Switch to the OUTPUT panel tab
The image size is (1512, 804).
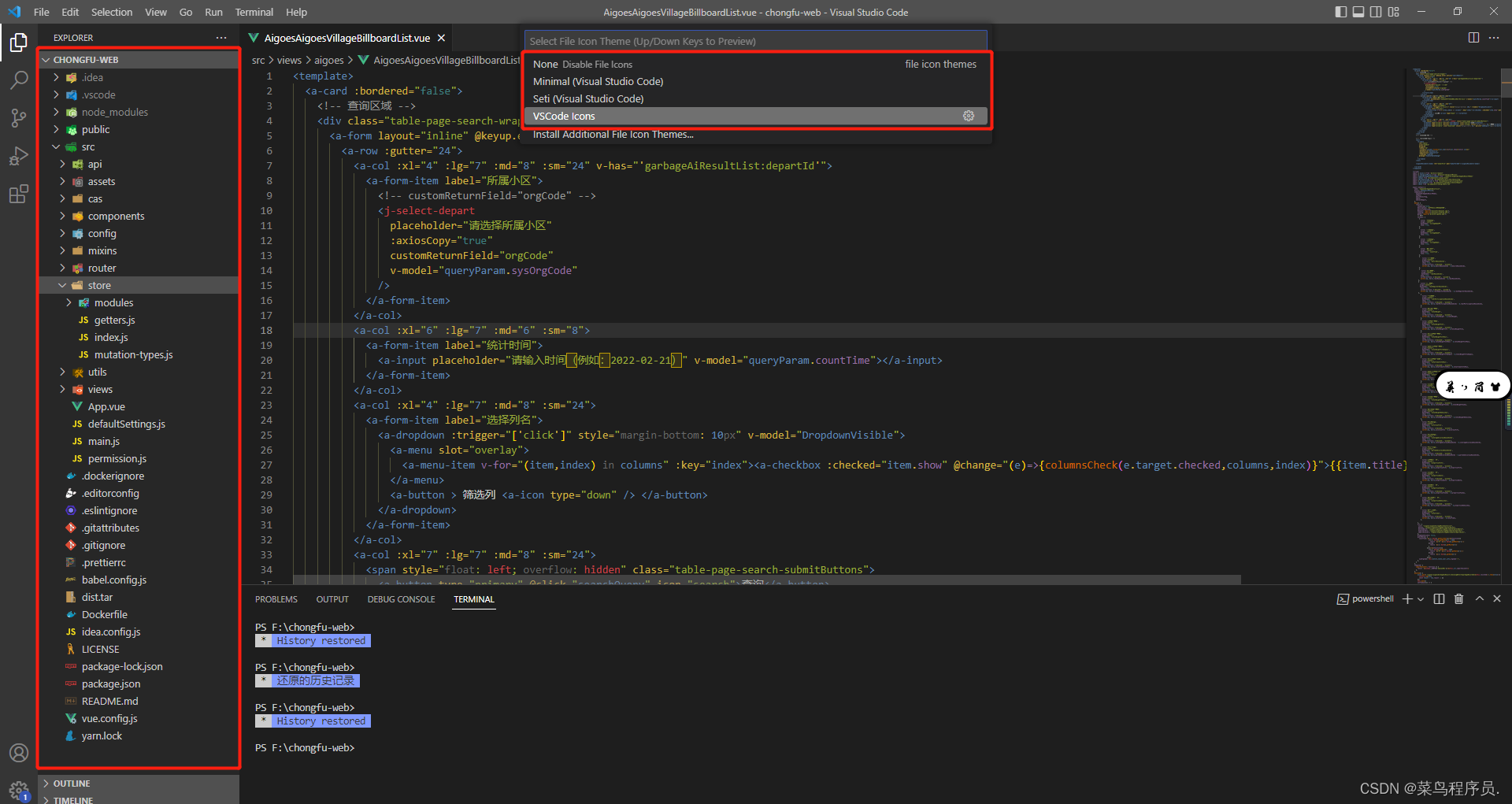point(332,599)
